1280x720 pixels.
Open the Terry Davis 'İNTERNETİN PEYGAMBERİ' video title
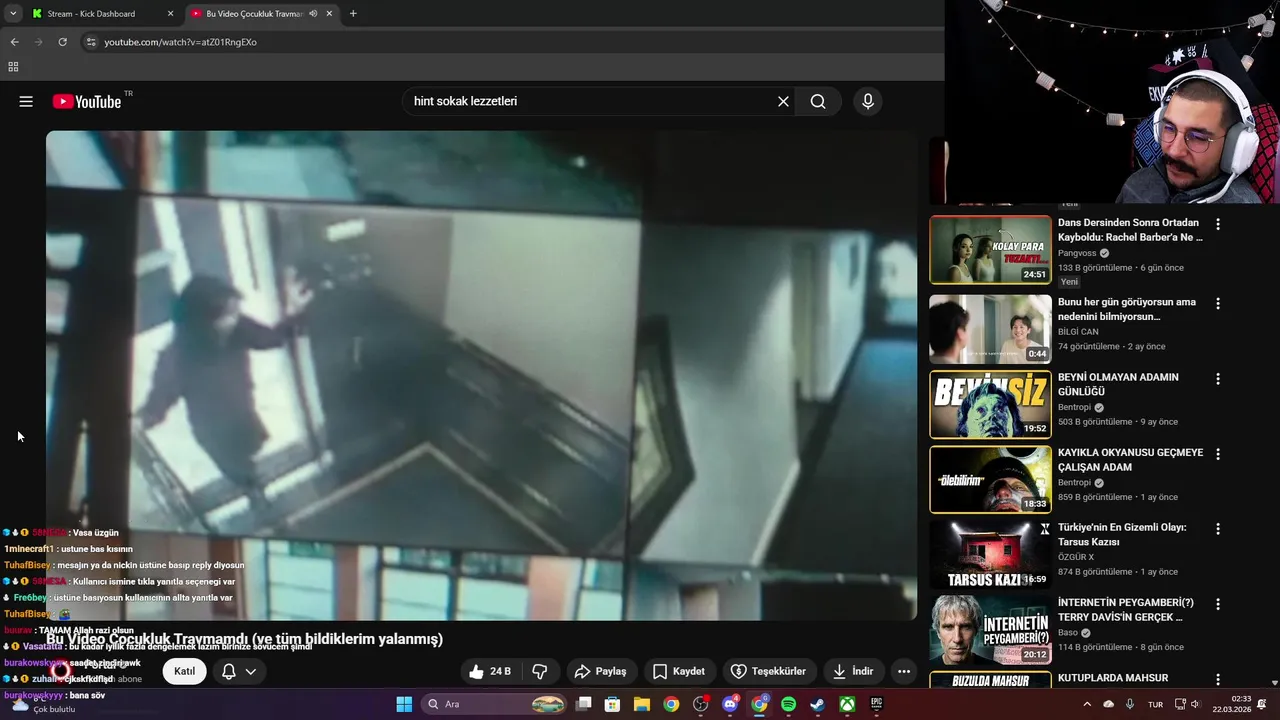point(1126,610)
